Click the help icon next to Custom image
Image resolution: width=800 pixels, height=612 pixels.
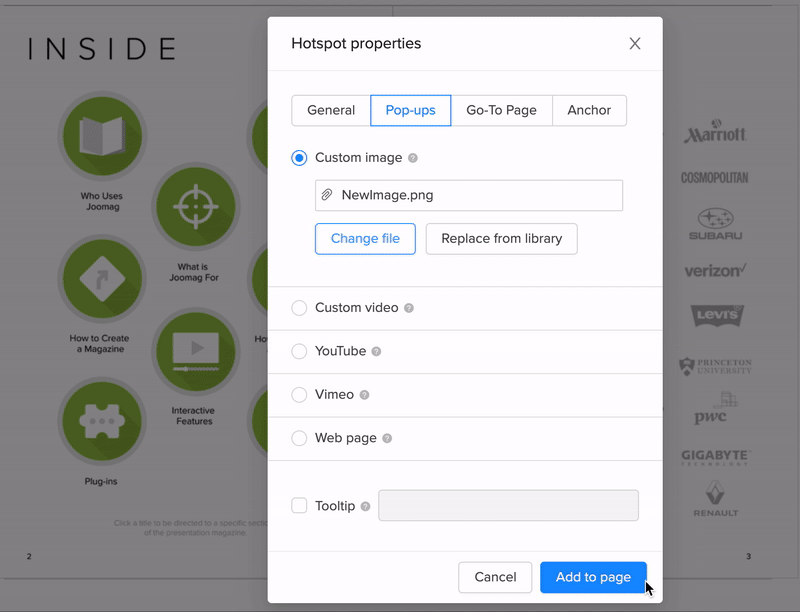413,158
